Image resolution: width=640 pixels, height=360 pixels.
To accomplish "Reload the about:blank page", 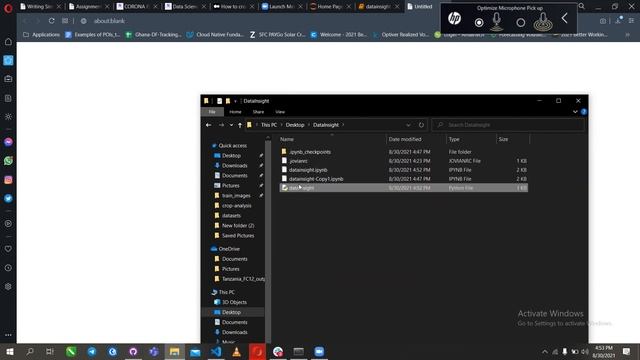I will (x=51, y=21).
